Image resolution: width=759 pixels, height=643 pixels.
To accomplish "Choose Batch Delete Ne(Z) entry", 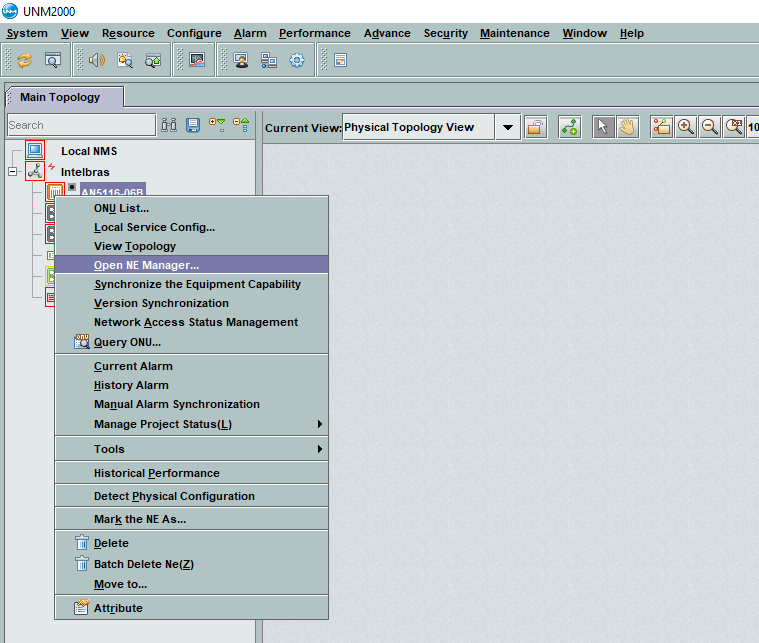I will 192,564.
